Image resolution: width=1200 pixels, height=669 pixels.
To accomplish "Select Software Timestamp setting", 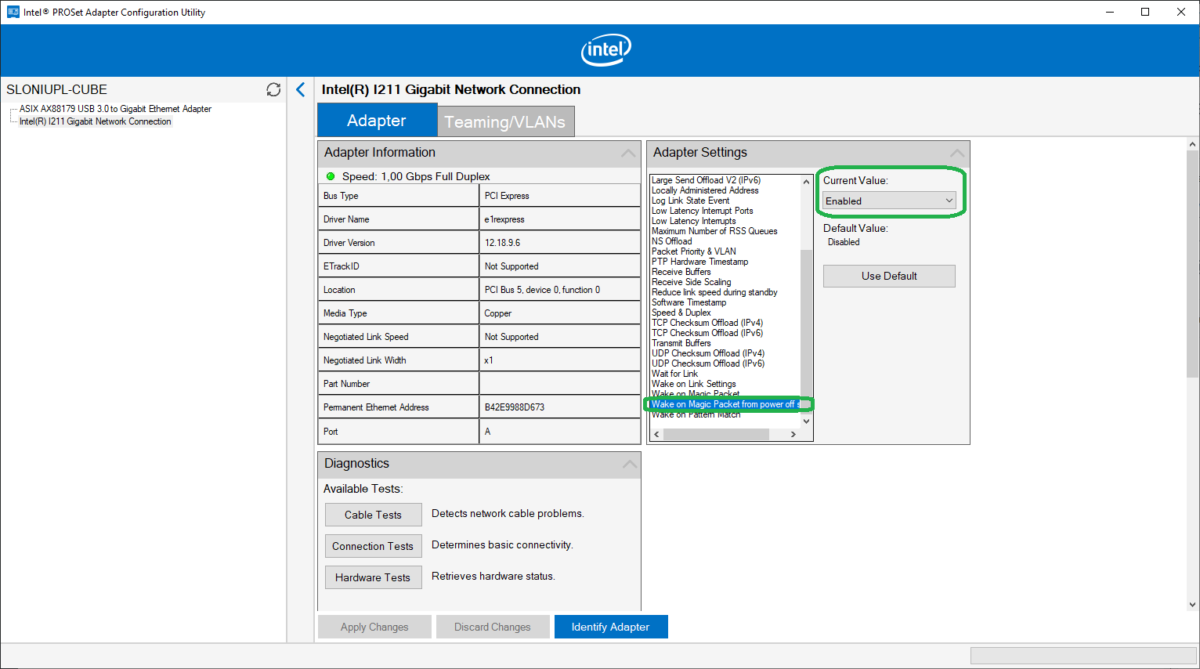I will [688, 302].
